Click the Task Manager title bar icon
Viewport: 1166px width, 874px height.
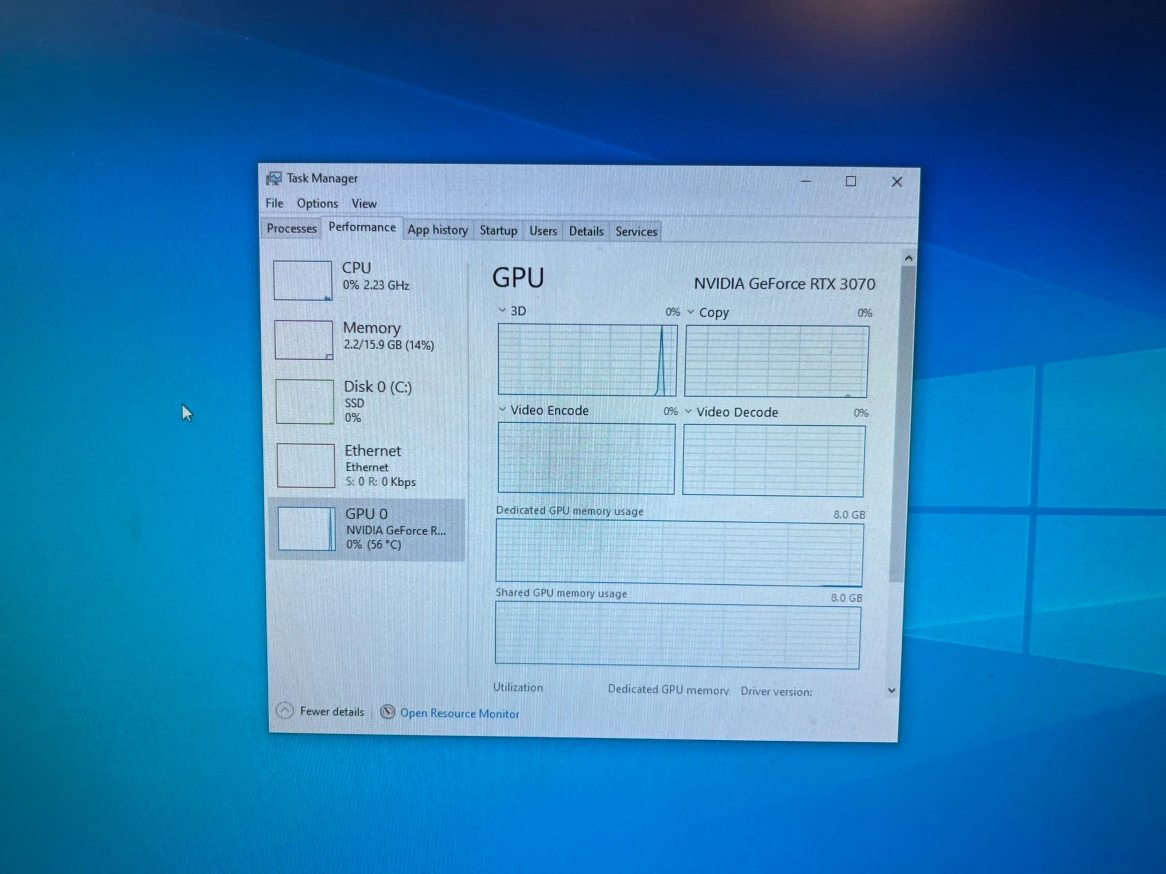point(274,178)
